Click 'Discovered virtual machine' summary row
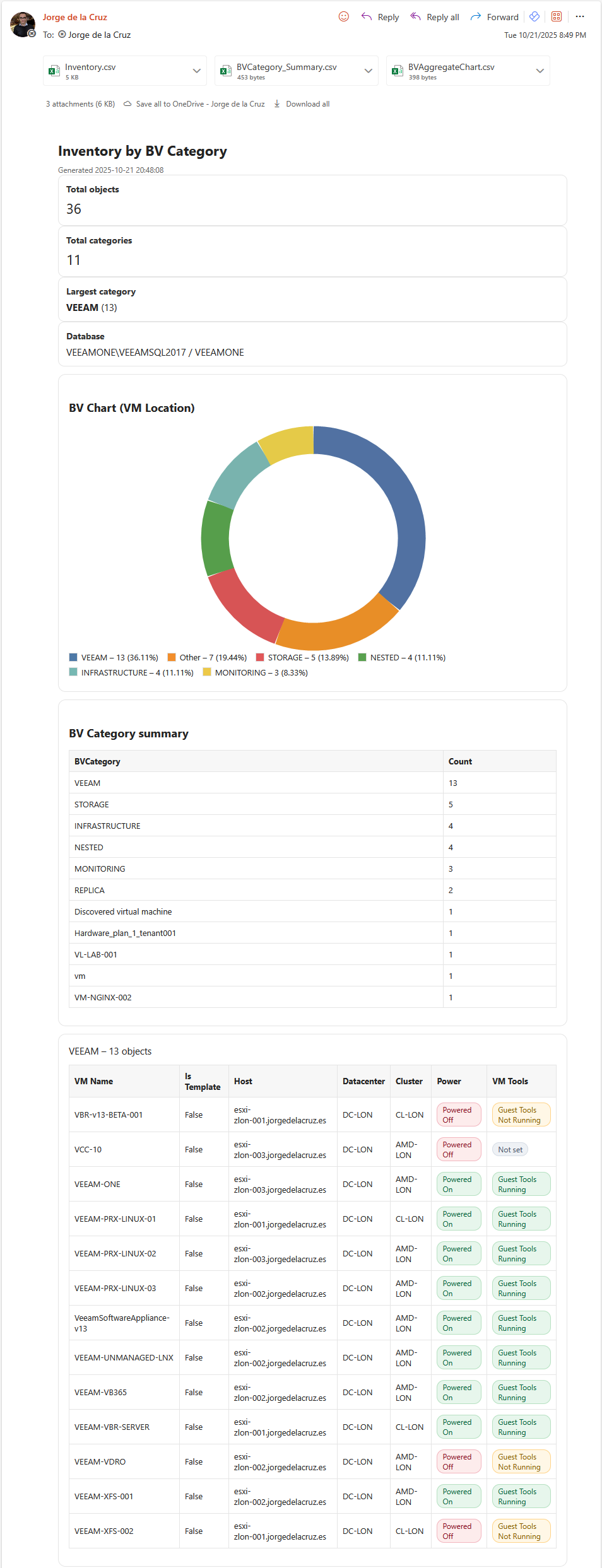The width and height of the screenshot is (602, 1568). click(312, 911)
